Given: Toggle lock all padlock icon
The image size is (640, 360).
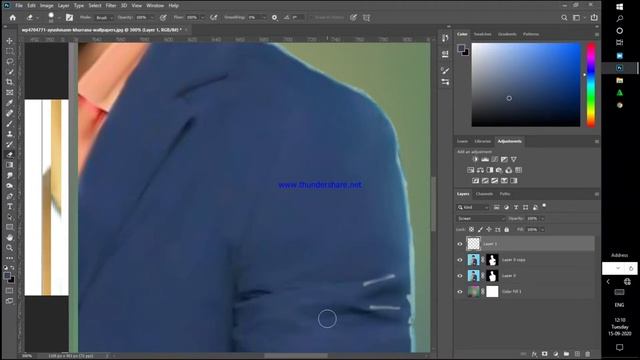Looking at the screenshot, I should (x=507, y=229).
